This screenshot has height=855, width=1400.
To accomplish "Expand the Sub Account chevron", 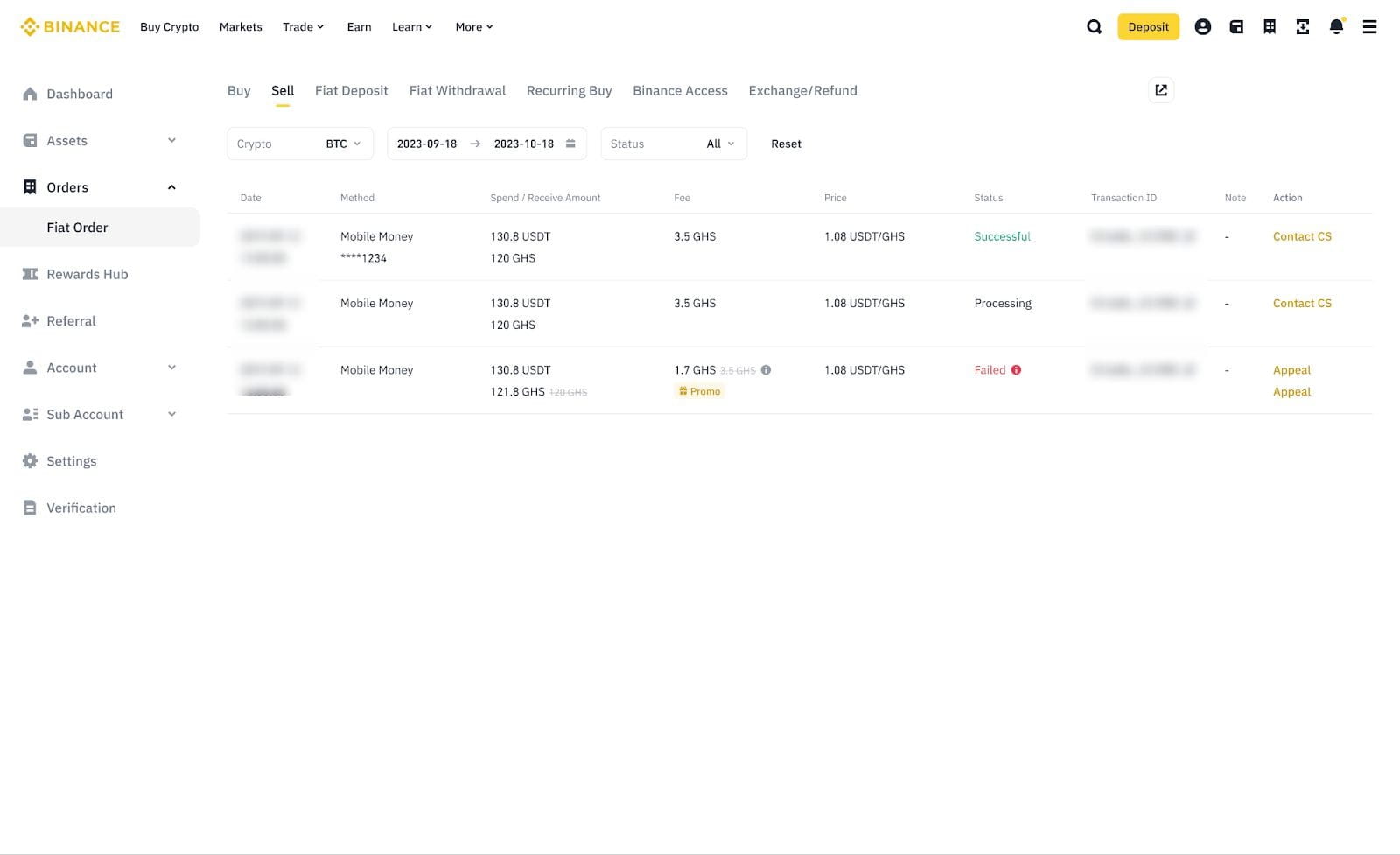I will pos(171,415).
